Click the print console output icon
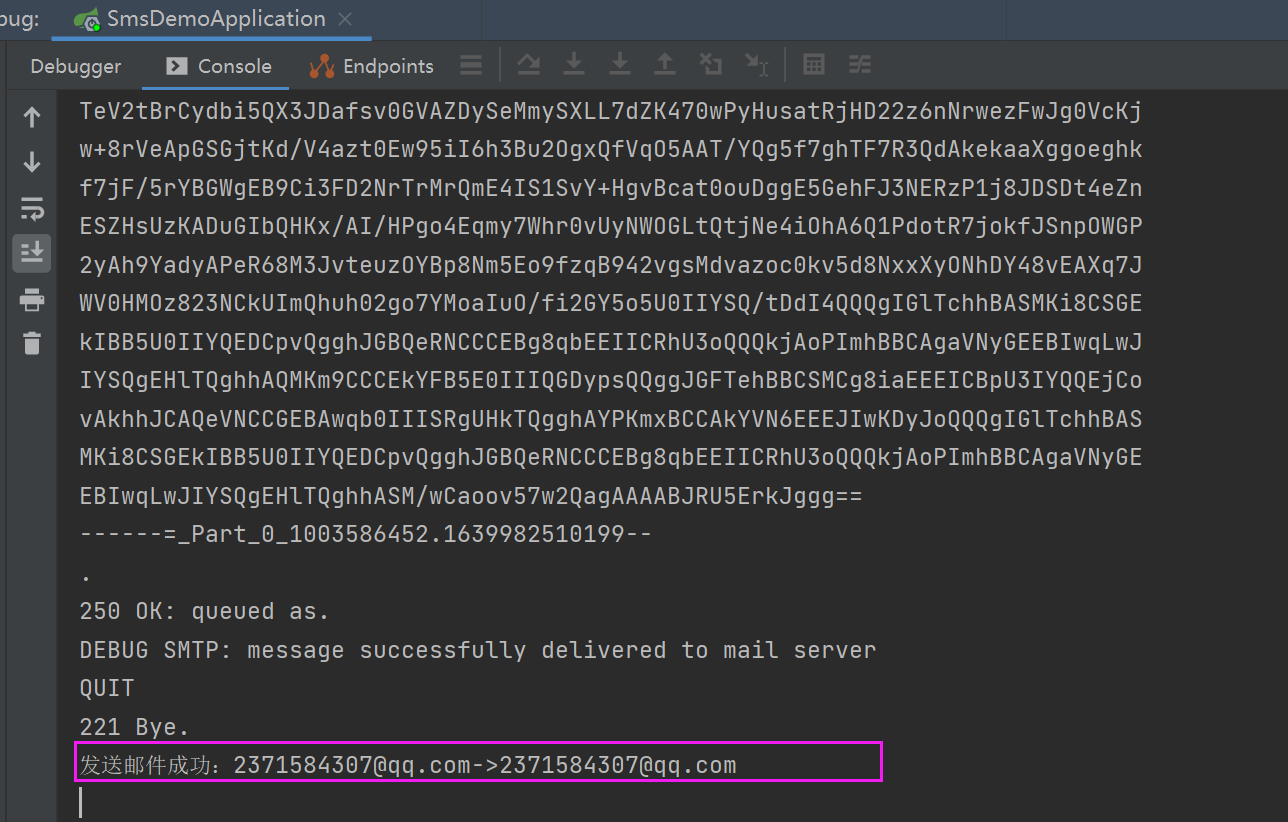The width and height of the screenshot is (1288, 822). (x=32, y=299)
